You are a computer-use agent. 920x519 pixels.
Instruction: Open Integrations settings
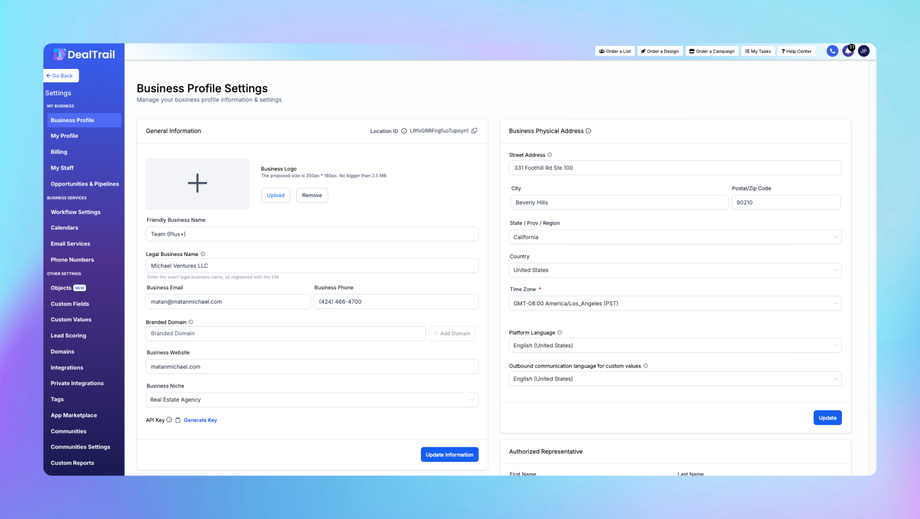pyautogui.click(x=67, y=368)
